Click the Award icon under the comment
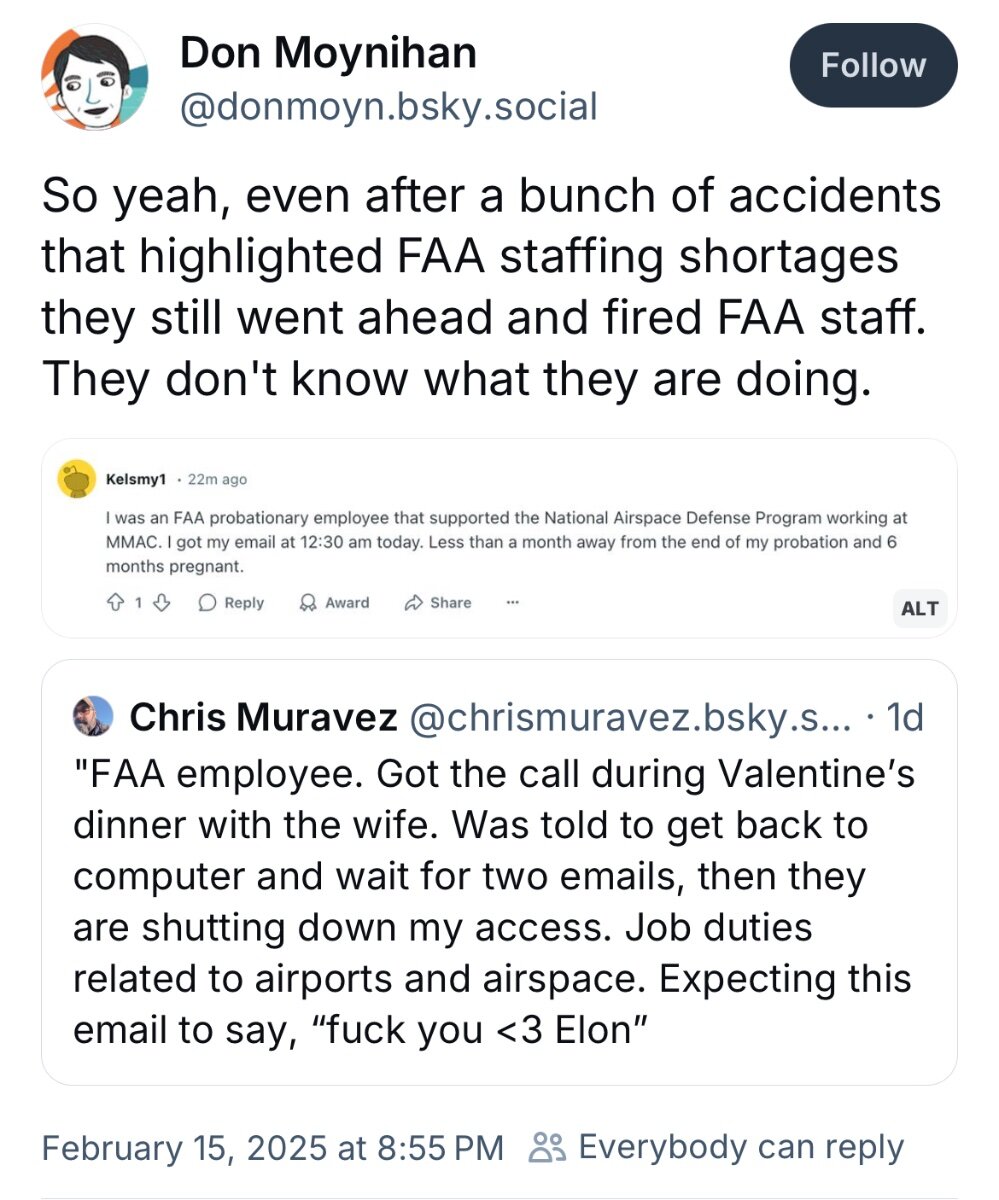The image size is (999, 1200). 307,603
